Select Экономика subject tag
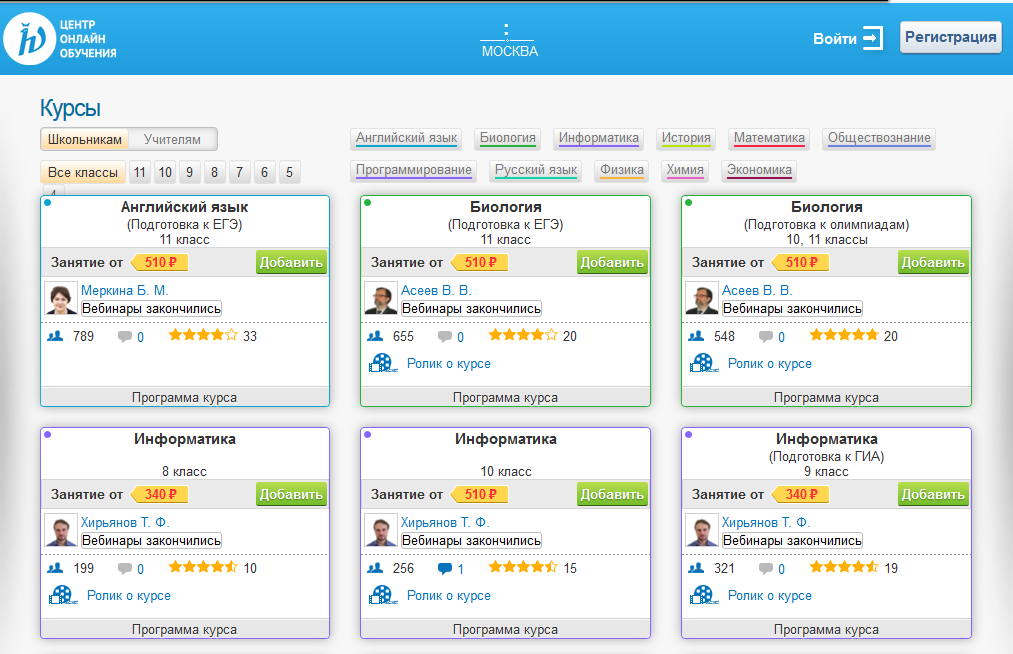1013x654 pixels. click(x=759, y=171)
